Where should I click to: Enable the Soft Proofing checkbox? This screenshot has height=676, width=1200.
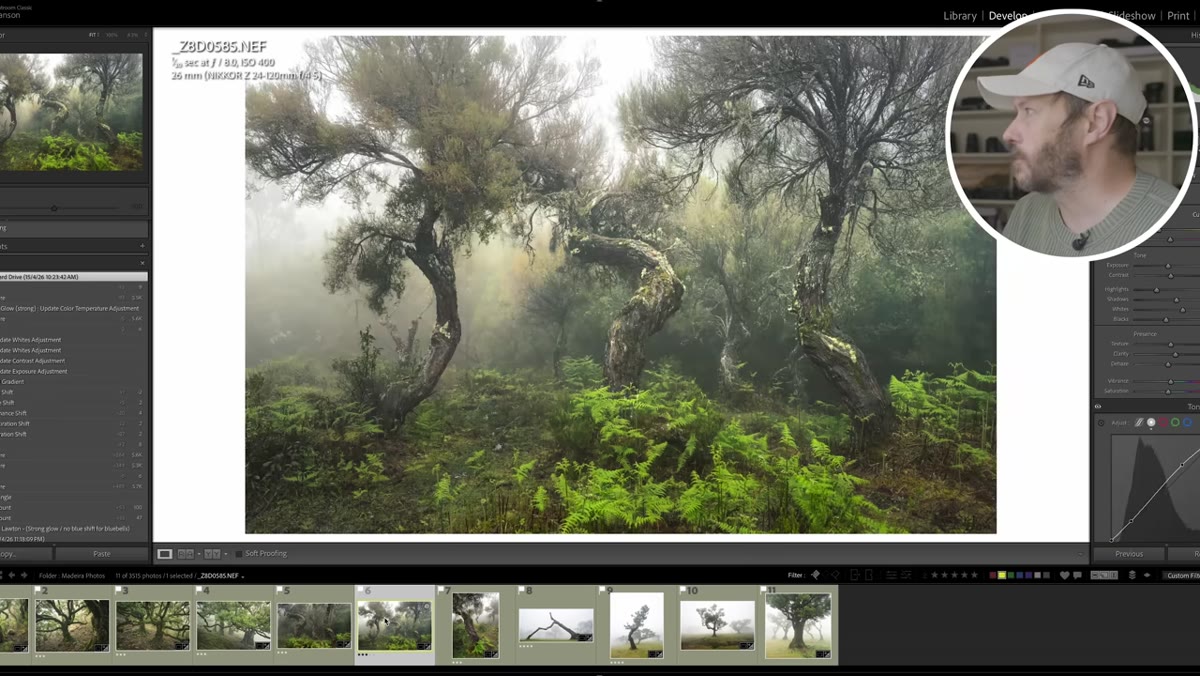point(238,553)
